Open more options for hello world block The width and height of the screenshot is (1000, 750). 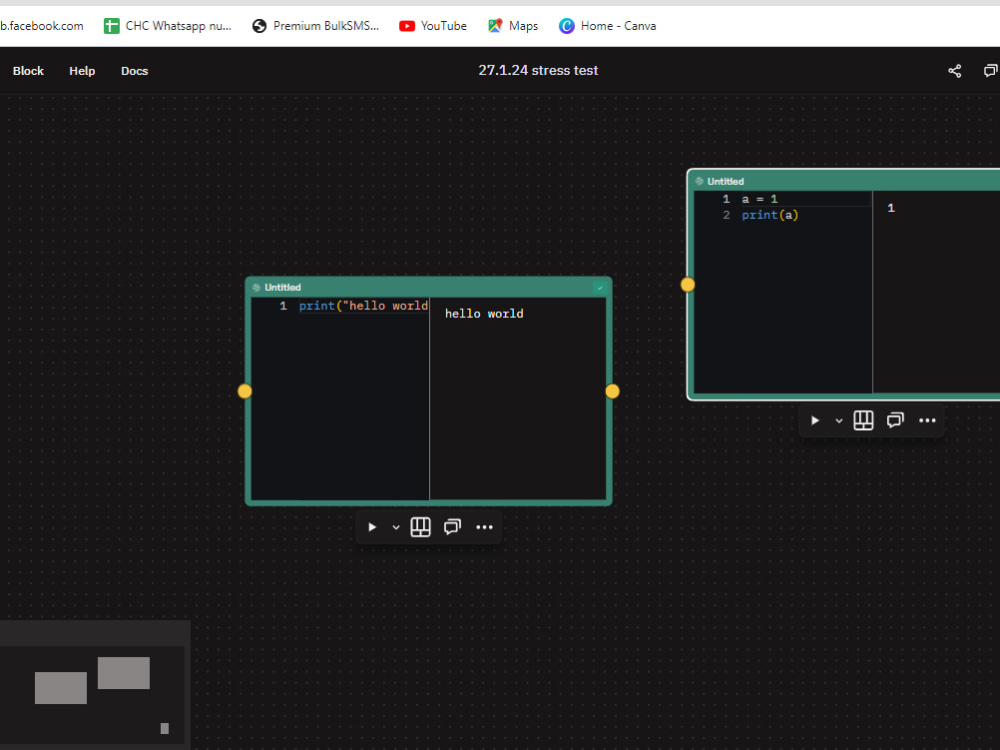click(x=485, y=527)
